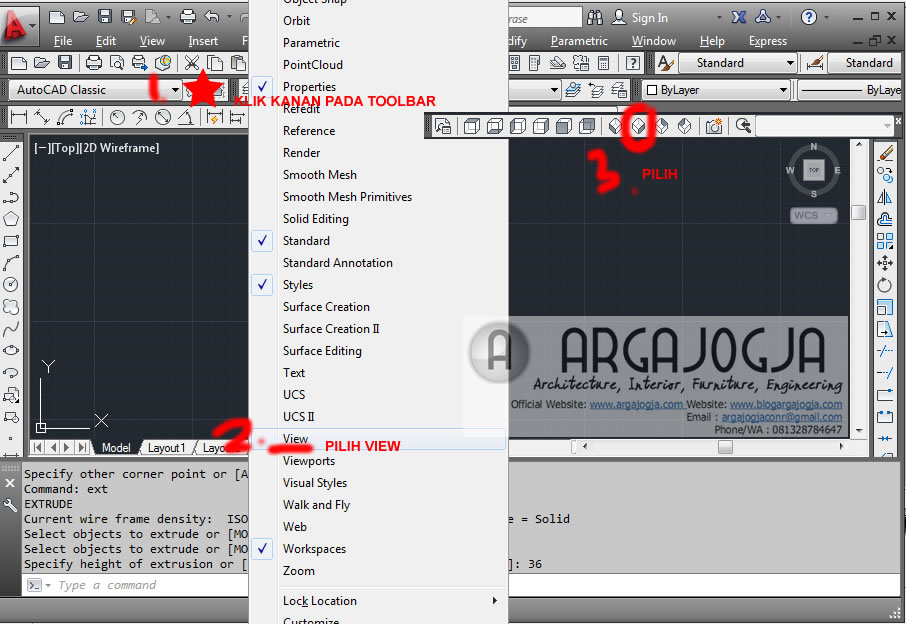This screenshot has width=906, height=624.
Task: Click Linear dimension tool
Action: (x=18, y=117)
